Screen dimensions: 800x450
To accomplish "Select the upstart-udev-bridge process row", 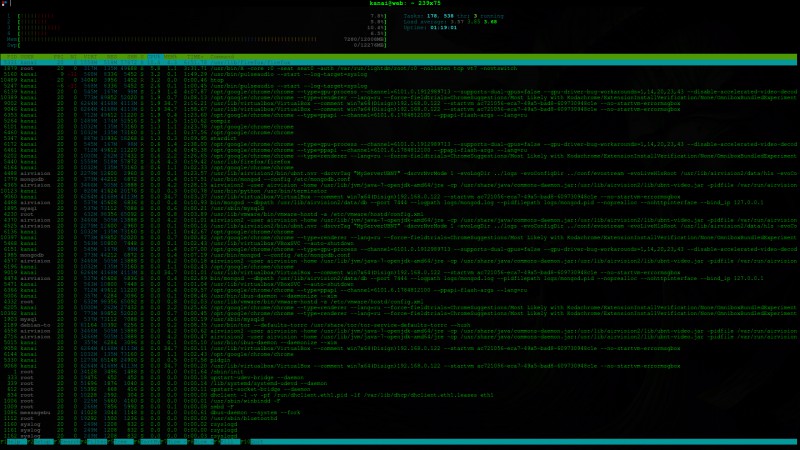I will pyautogui.click(x=398, y=378).
